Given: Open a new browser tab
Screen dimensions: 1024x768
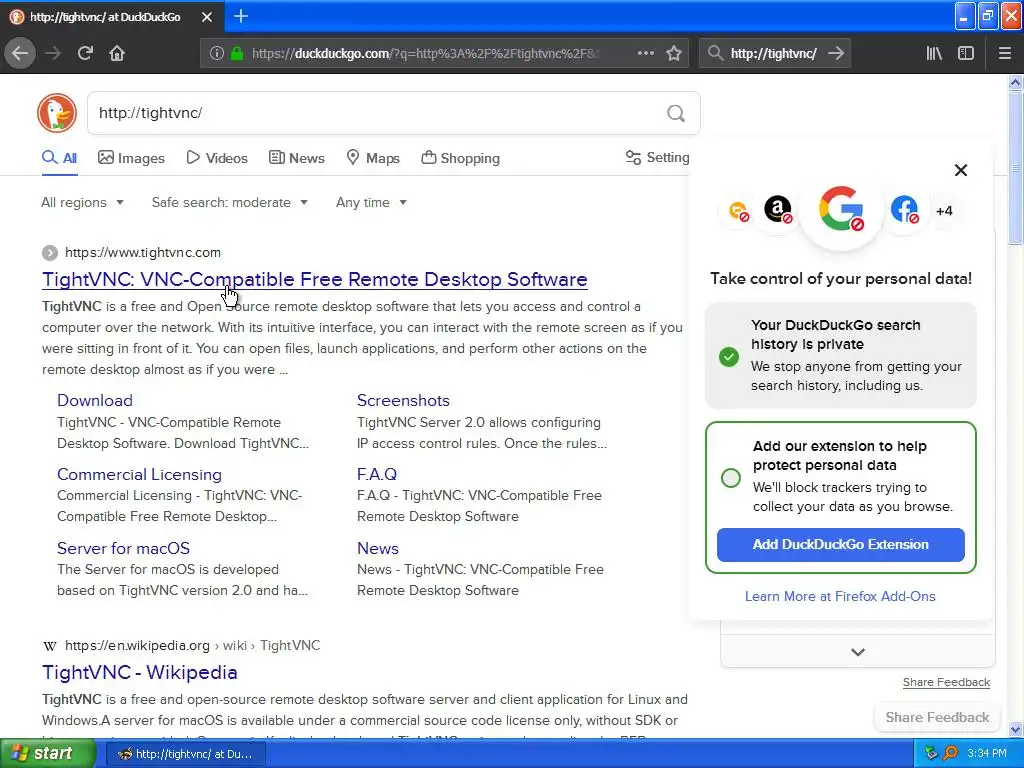Looking at the screenshot, I should click(x=240, y=16).
